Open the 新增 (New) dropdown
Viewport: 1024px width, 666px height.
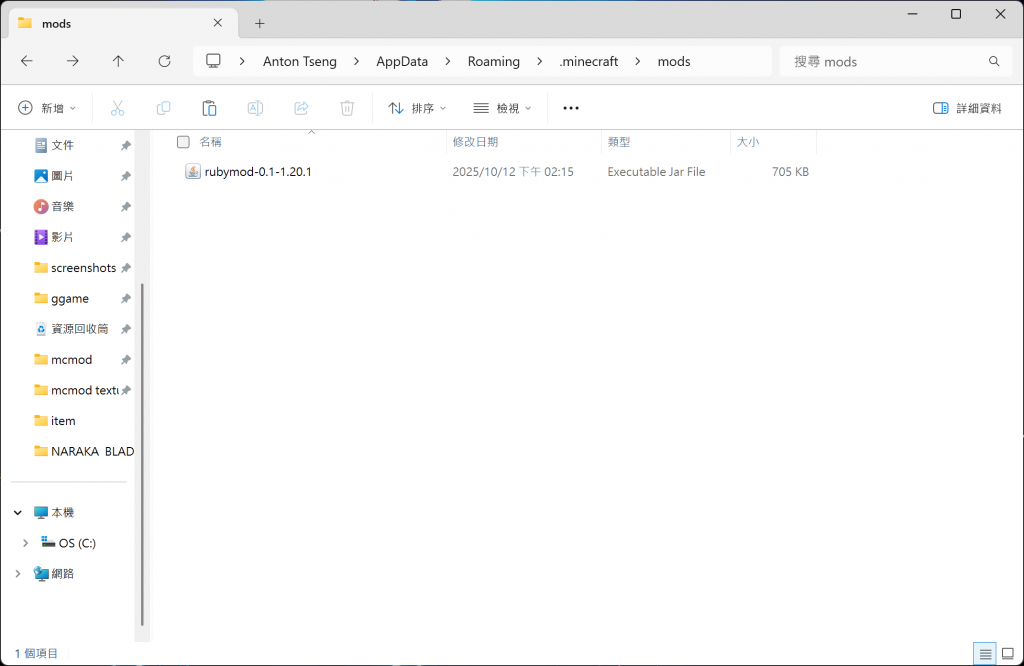coord(47,108)
